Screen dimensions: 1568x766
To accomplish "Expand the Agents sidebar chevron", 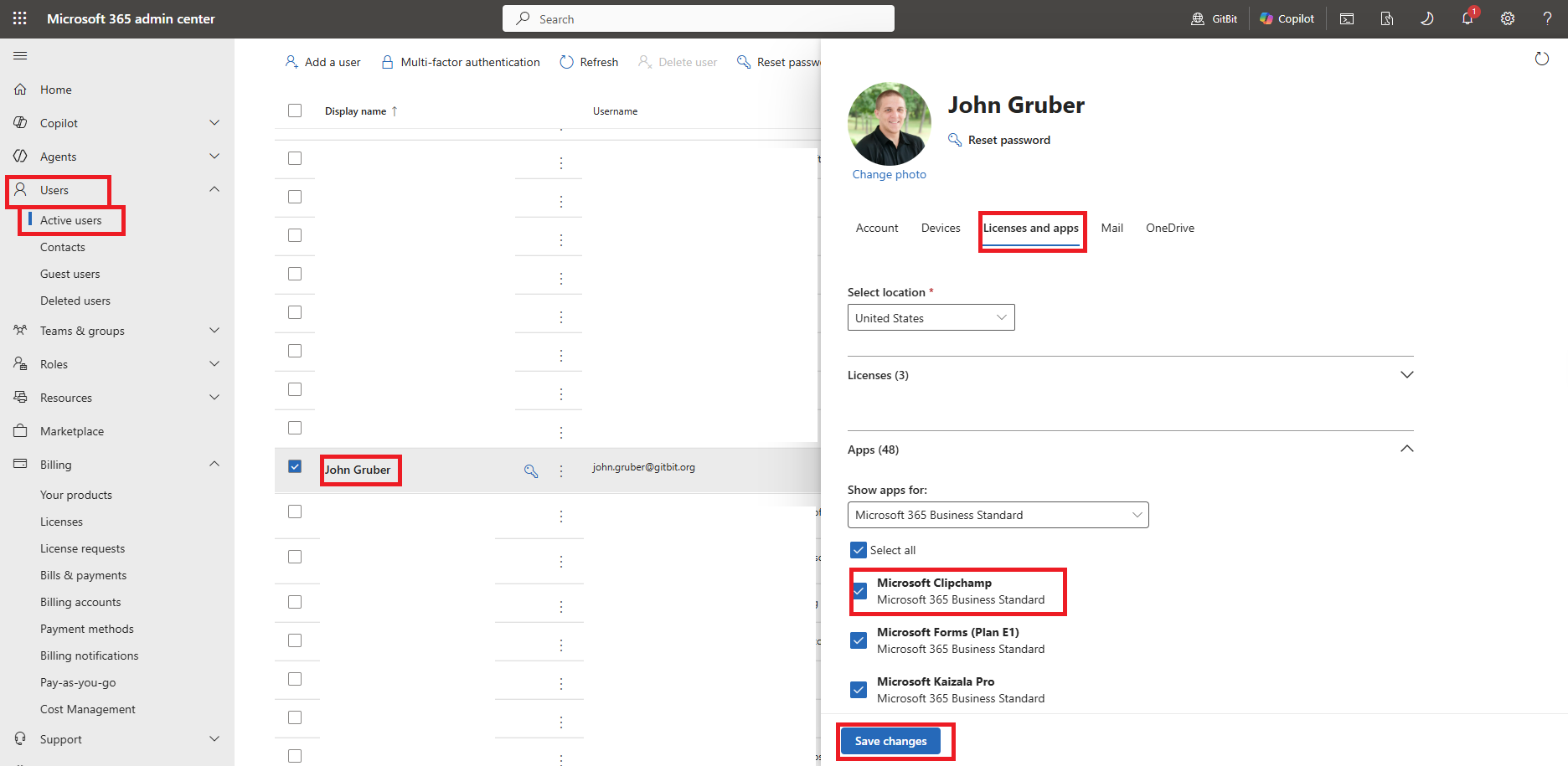I will pyautogui.click(x=214, y=156).
